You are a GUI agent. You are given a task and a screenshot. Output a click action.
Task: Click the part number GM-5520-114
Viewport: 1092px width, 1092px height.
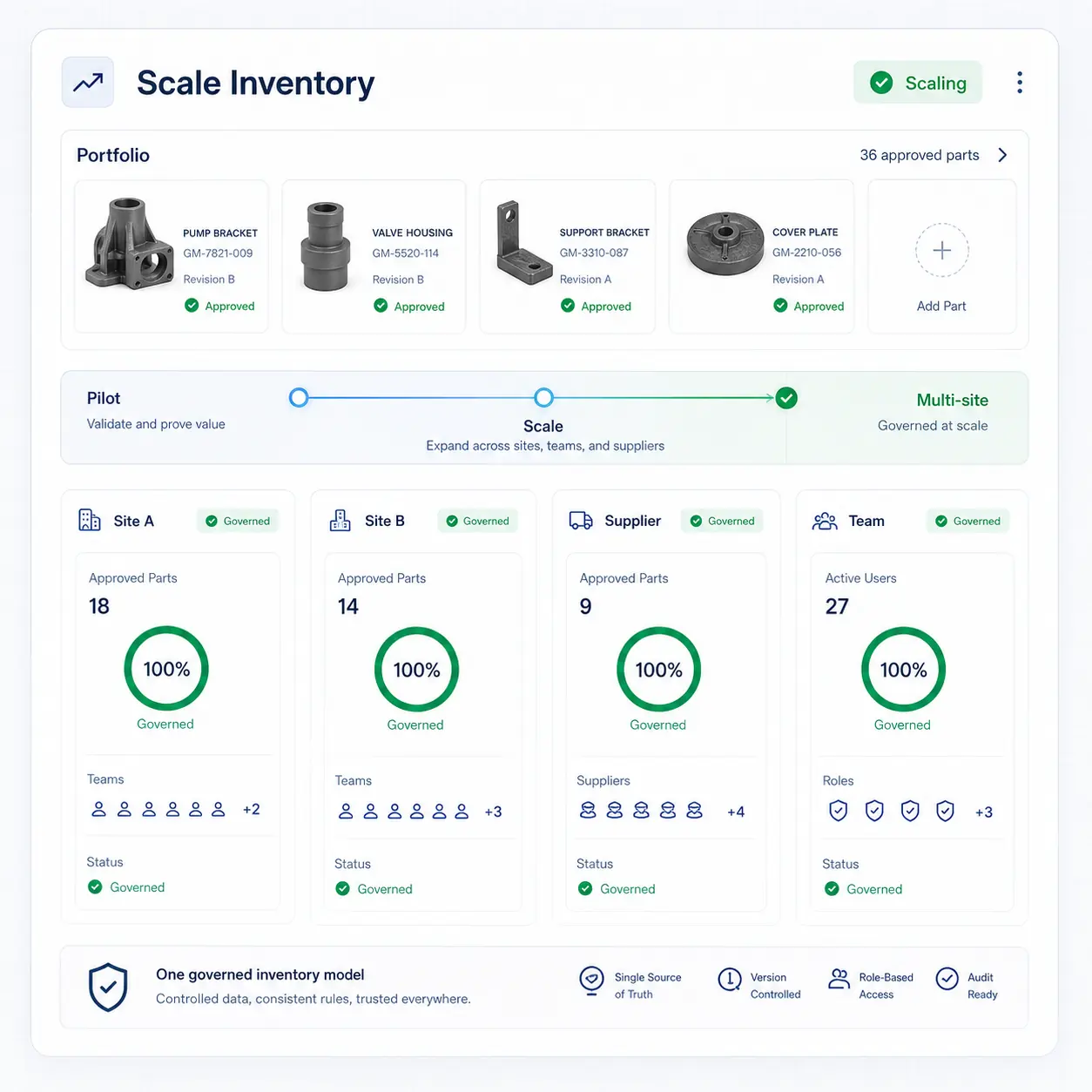click(x=406, y=253)
